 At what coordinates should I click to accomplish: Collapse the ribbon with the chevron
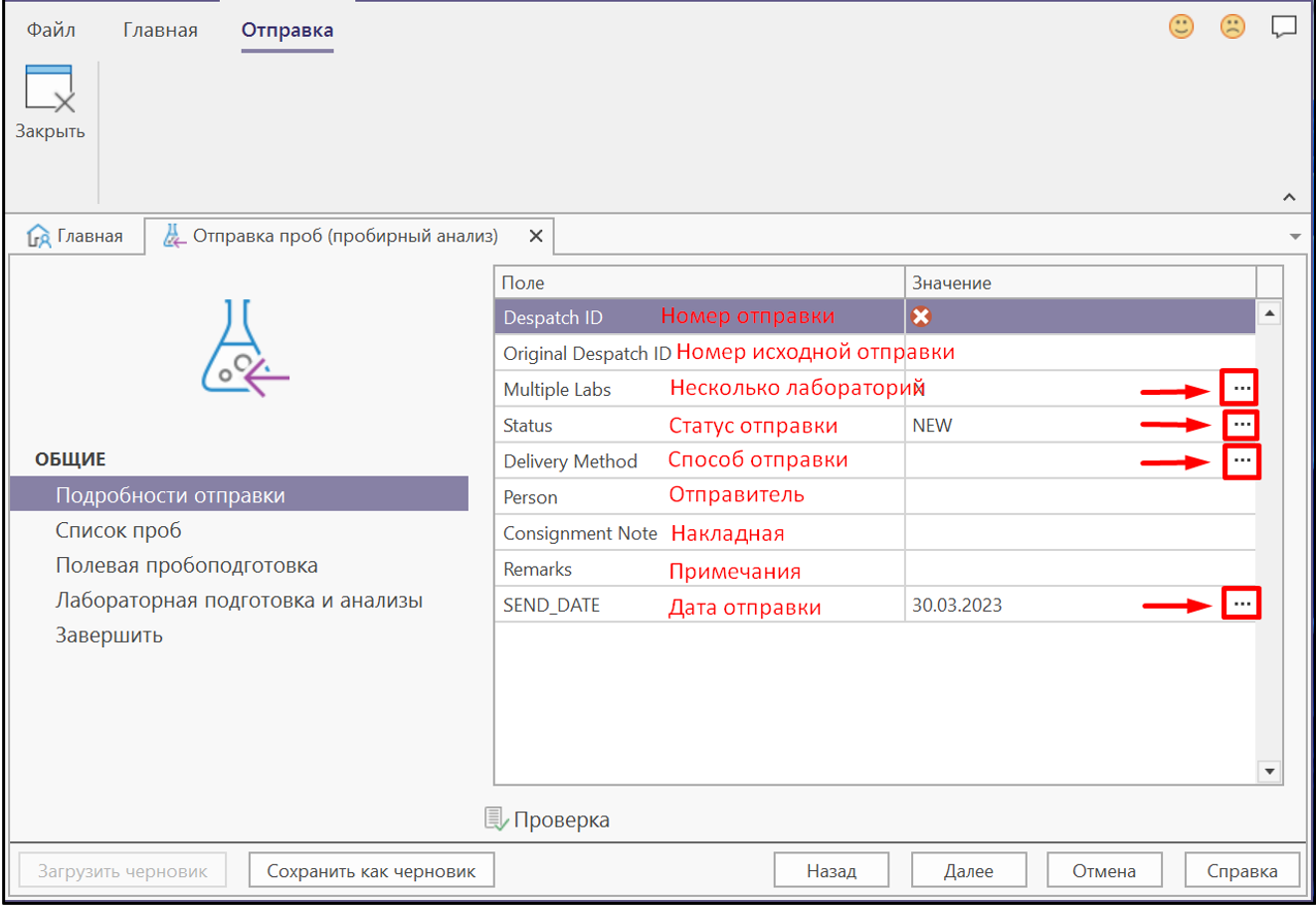coord(1289,197)
